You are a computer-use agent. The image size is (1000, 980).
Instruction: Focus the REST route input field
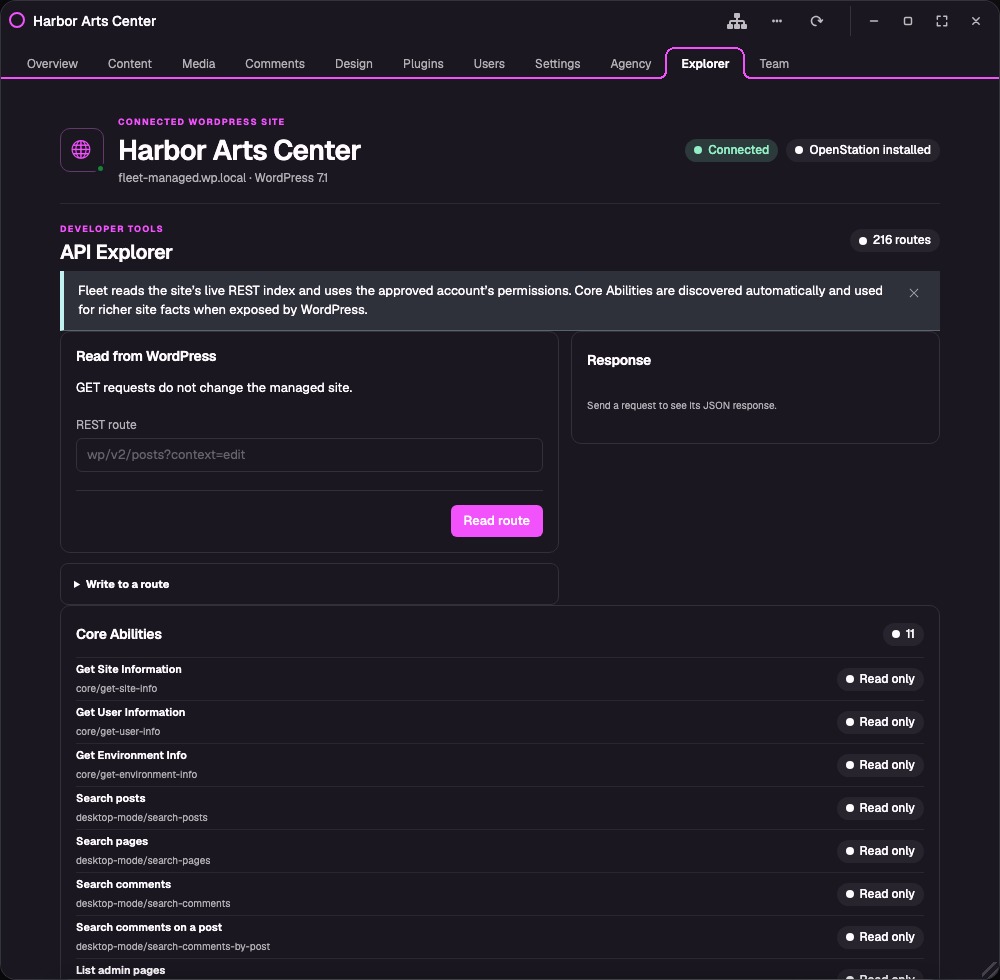309,455
